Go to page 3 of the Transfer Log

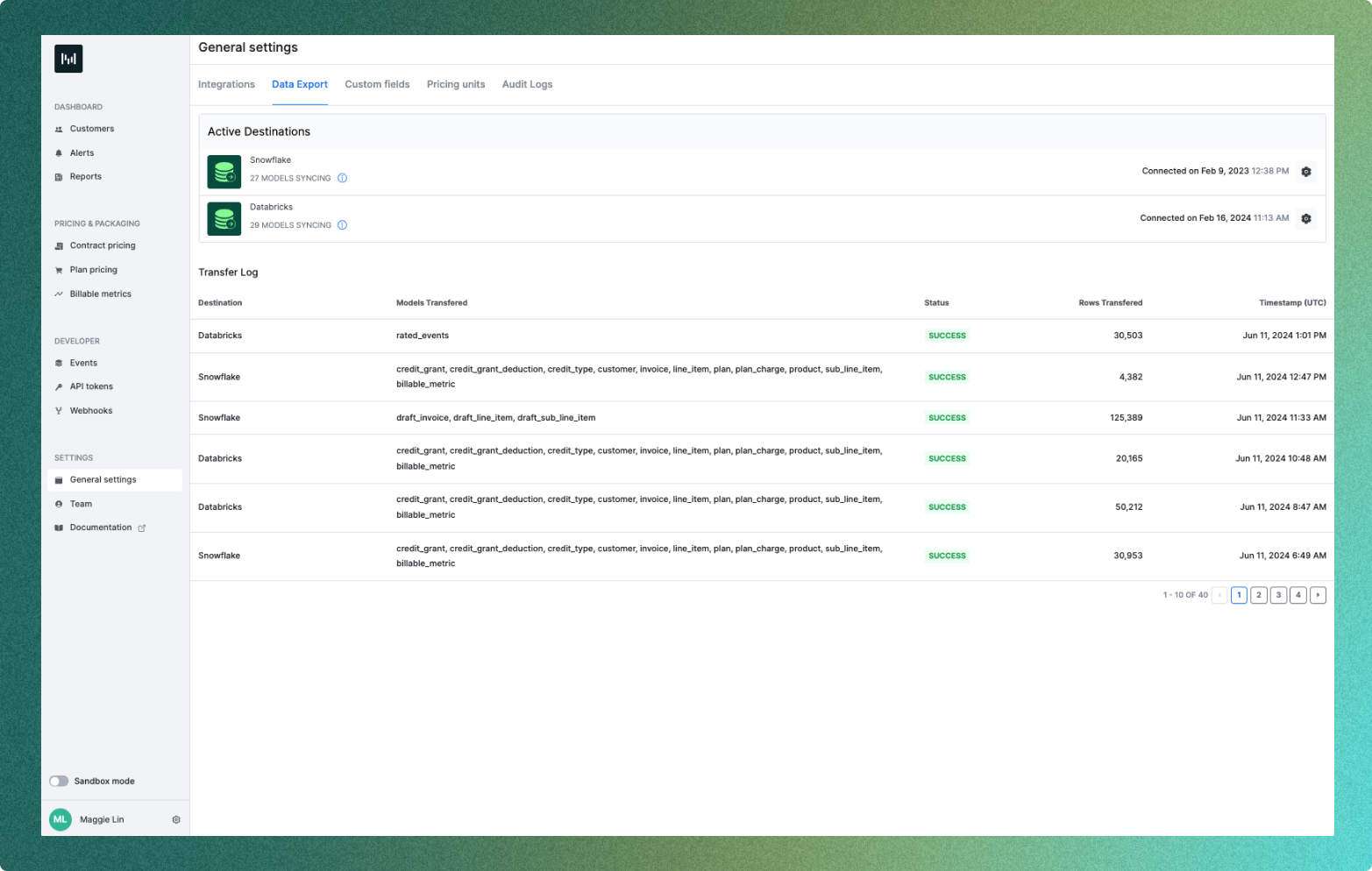[x=1278, y=595]
